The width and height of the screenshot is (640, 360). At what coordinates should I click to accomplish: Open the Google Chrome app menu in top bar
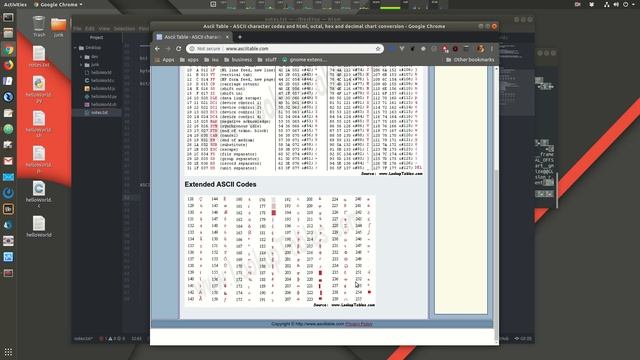coord(58,4)
